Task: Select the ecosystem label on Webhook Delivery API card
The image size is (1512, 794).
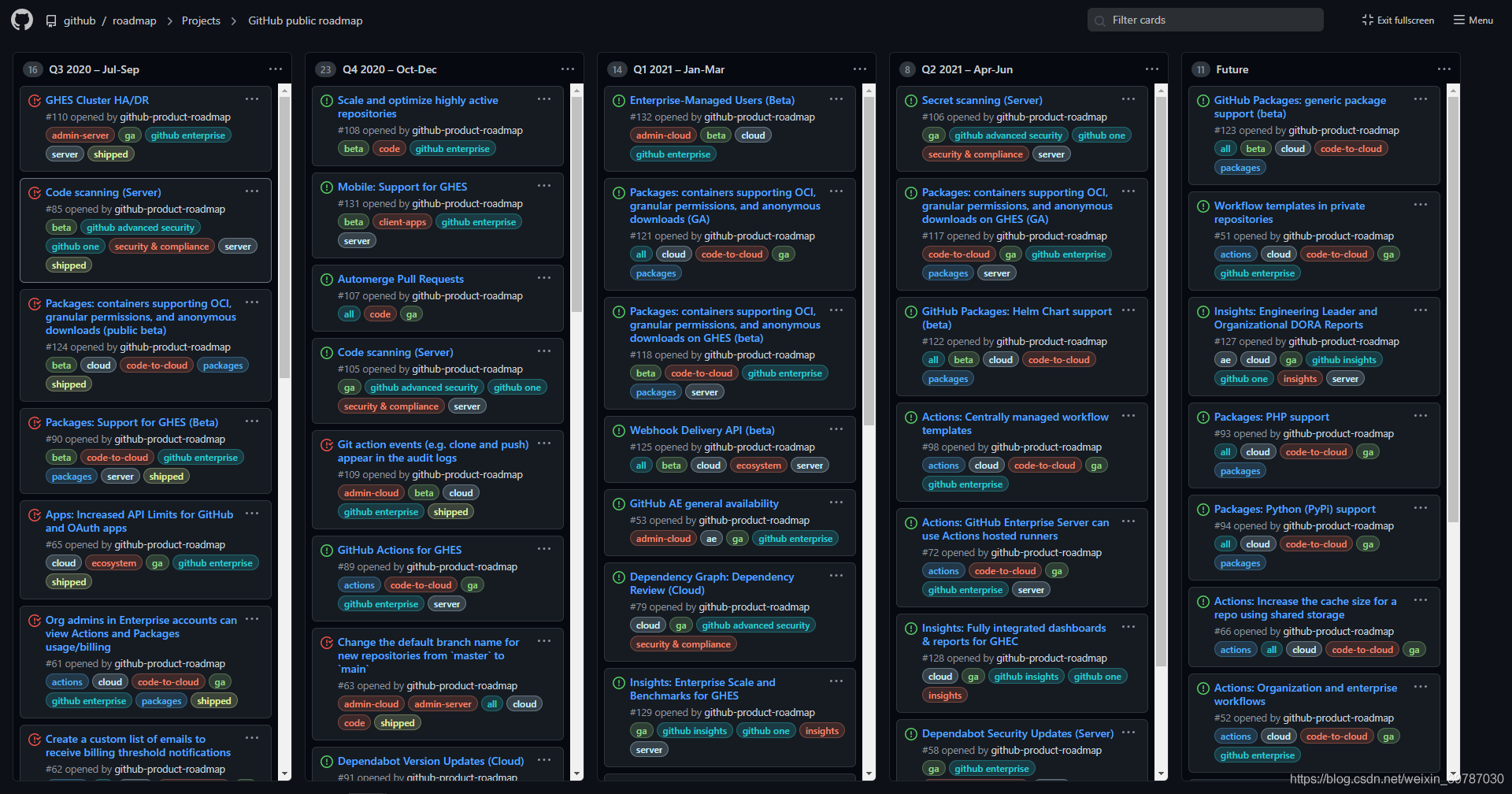Action: click(758, 466)
